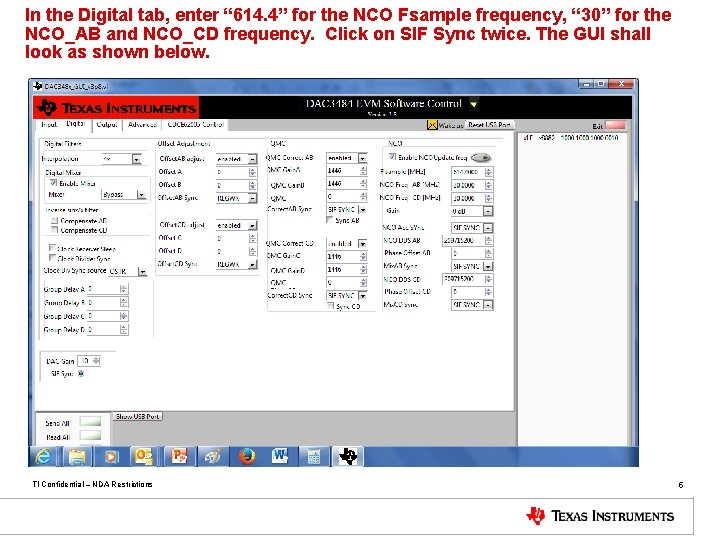Select the TI DAC GUI taskbar icon

coord(348,456)
